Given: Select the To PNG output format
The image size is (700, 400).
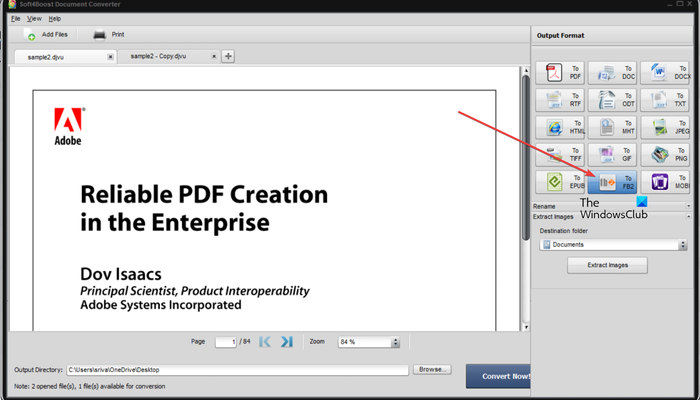Looking at the screenshot, I should [665, 155].
